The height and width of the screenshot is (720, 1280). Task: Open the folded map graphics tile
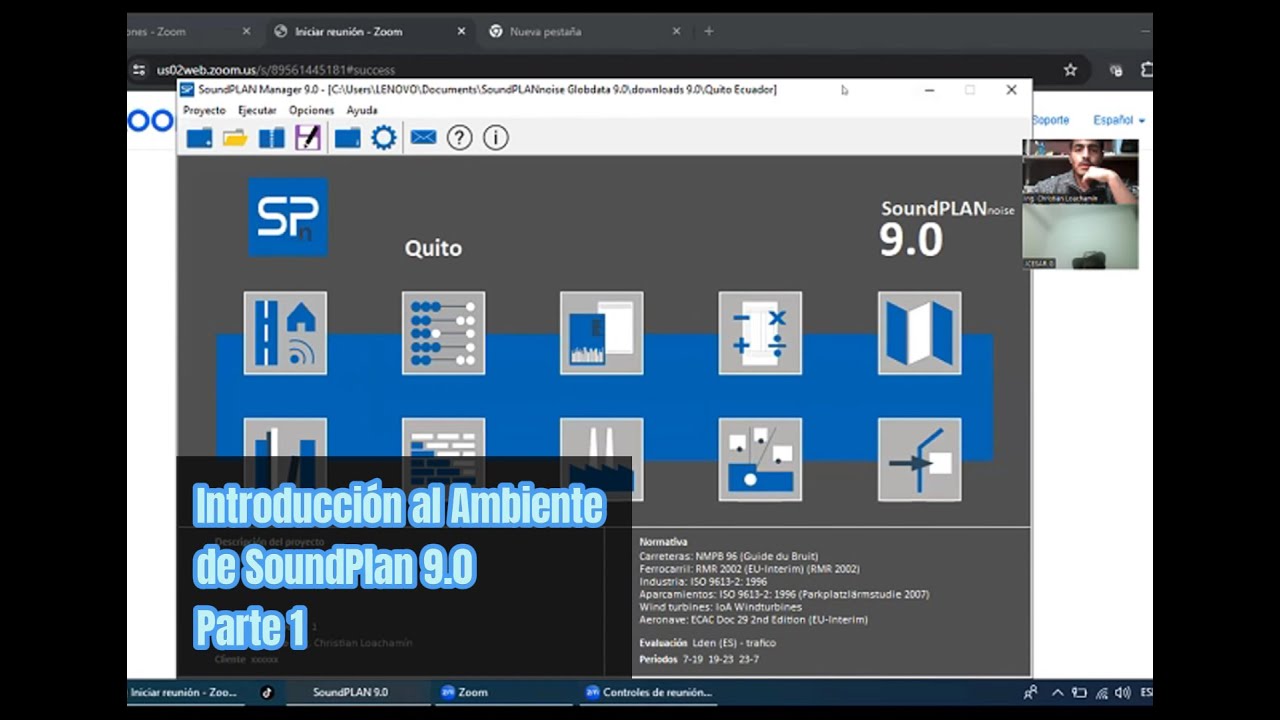point(920,333)
